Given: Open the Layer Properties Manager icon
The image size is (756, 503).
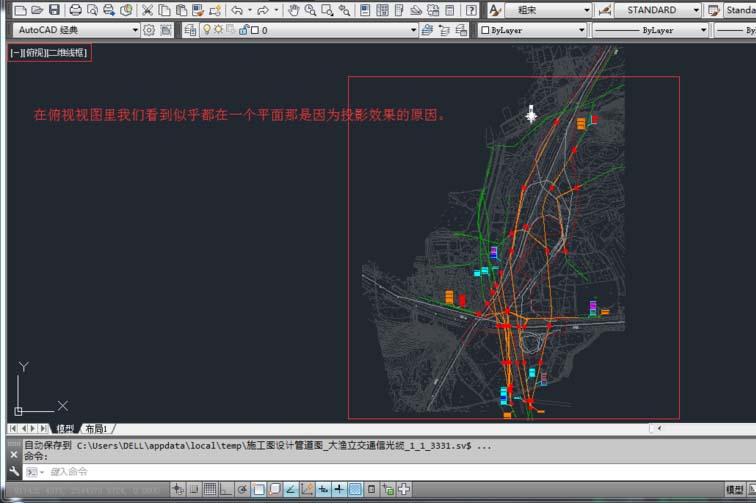Looking at the screenshot, I should tap(190, 30).
